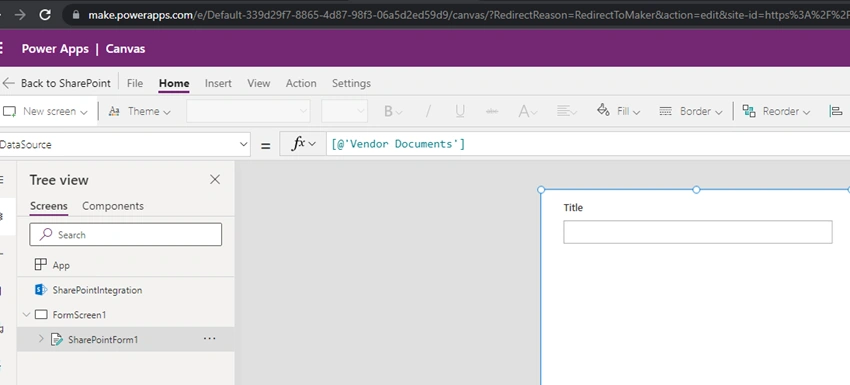Expand the SharePointForm1 node
The width and height of the screenshot is (850, 385).
coord(41,339)
